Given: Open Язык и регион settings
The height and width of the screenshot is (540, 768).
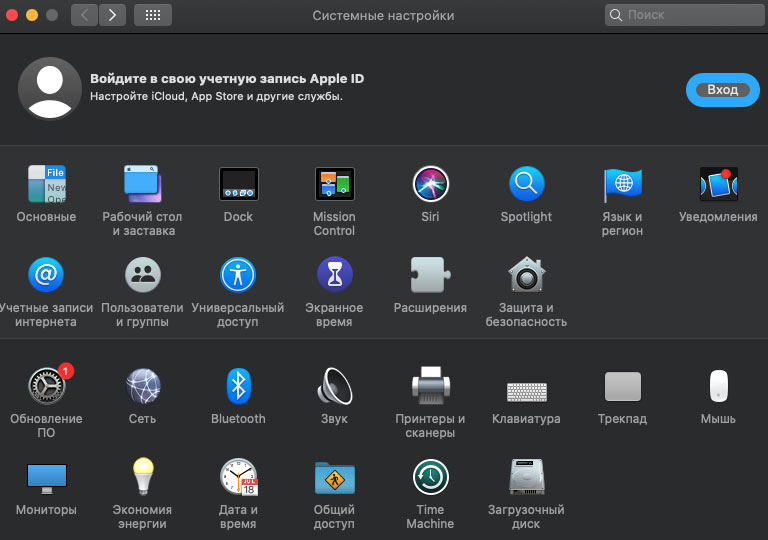Looking at the screenshot, I should [x=623, y=184].
